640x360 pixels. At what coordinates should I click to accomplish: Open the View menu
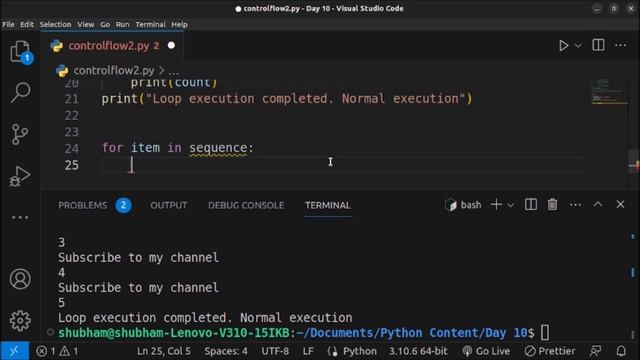(86, 24)
